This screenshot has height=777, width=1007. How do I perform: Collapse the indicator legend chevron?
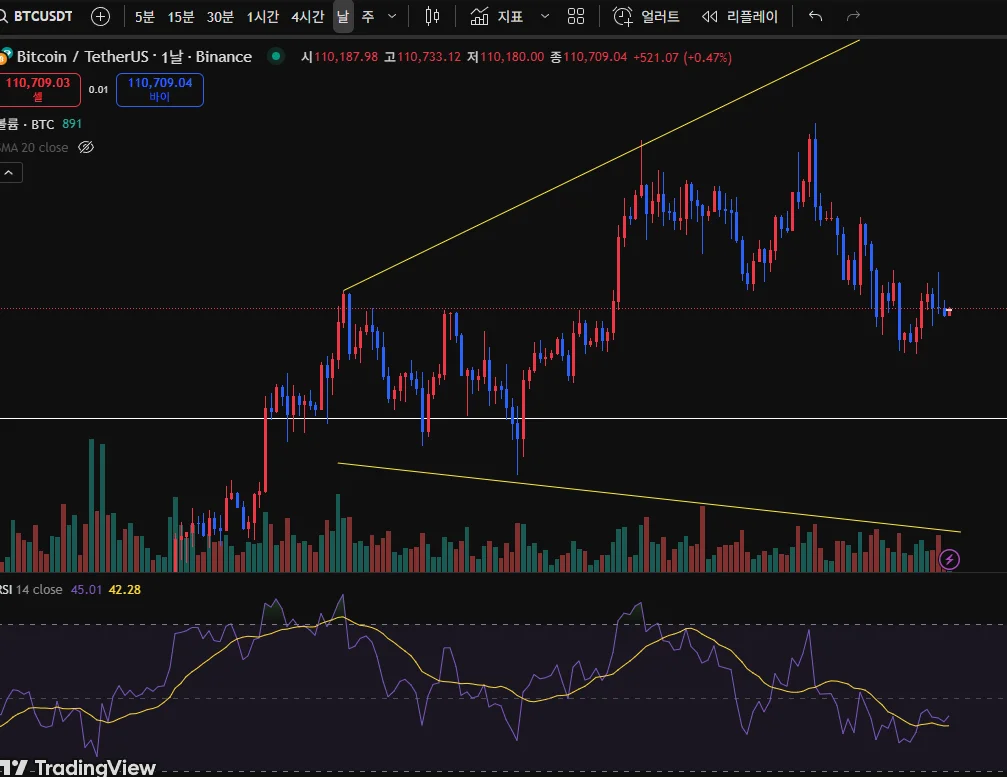coord(9,173)
